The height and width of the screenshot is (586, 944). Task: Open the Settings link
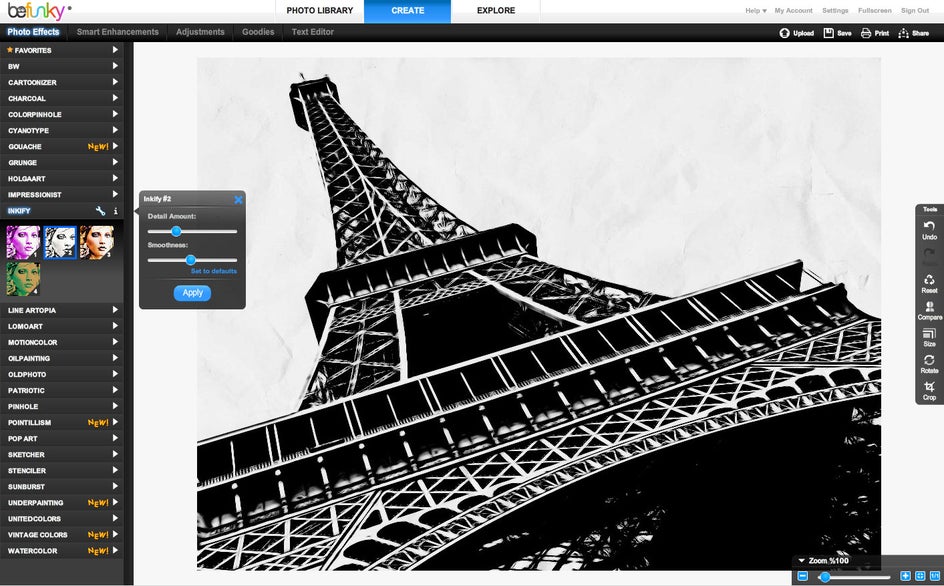pyautogui.click(x=835, y=11)
